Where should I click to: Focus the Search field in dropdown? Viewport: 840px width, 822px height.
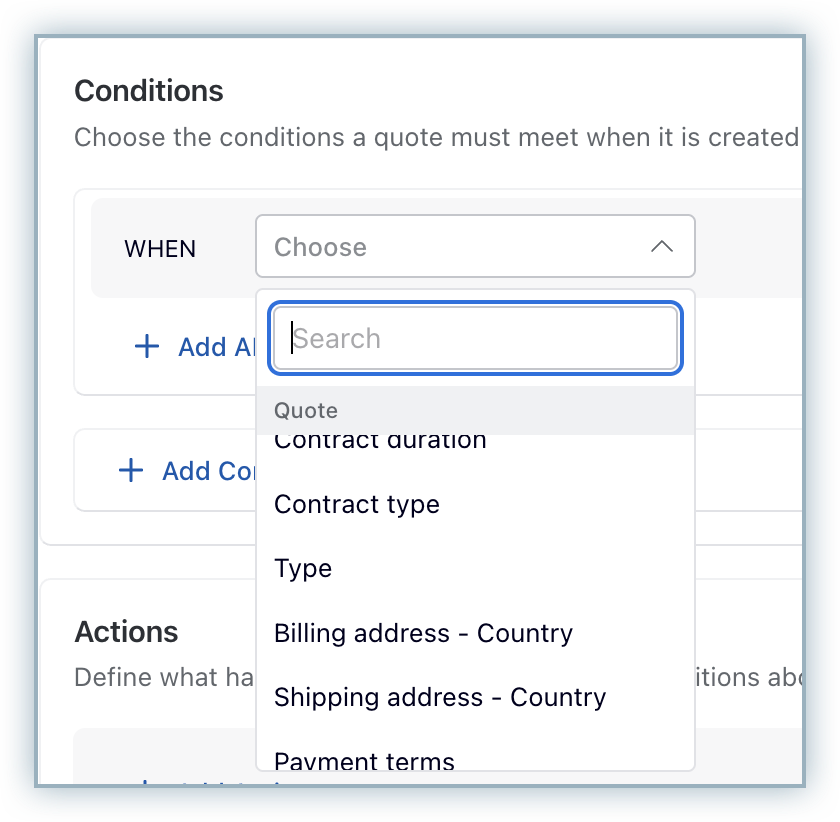coord(476,339)
